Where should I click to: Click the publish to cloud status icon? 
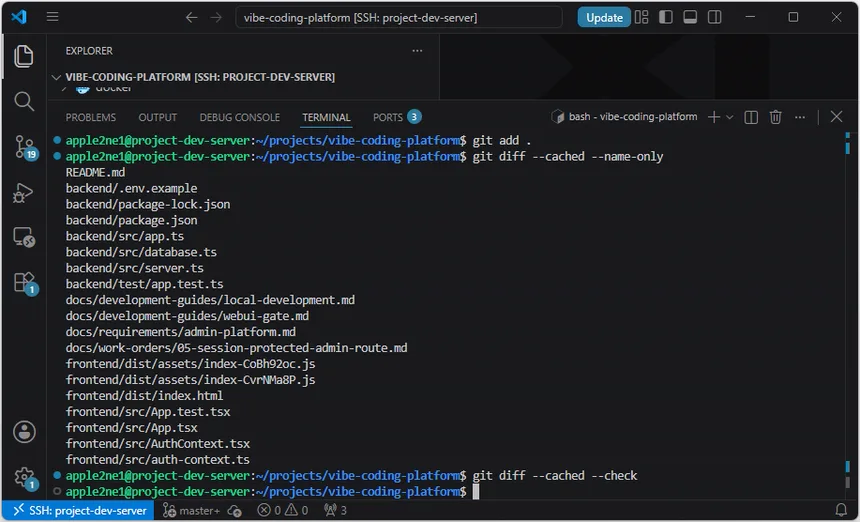click(235, 511)
